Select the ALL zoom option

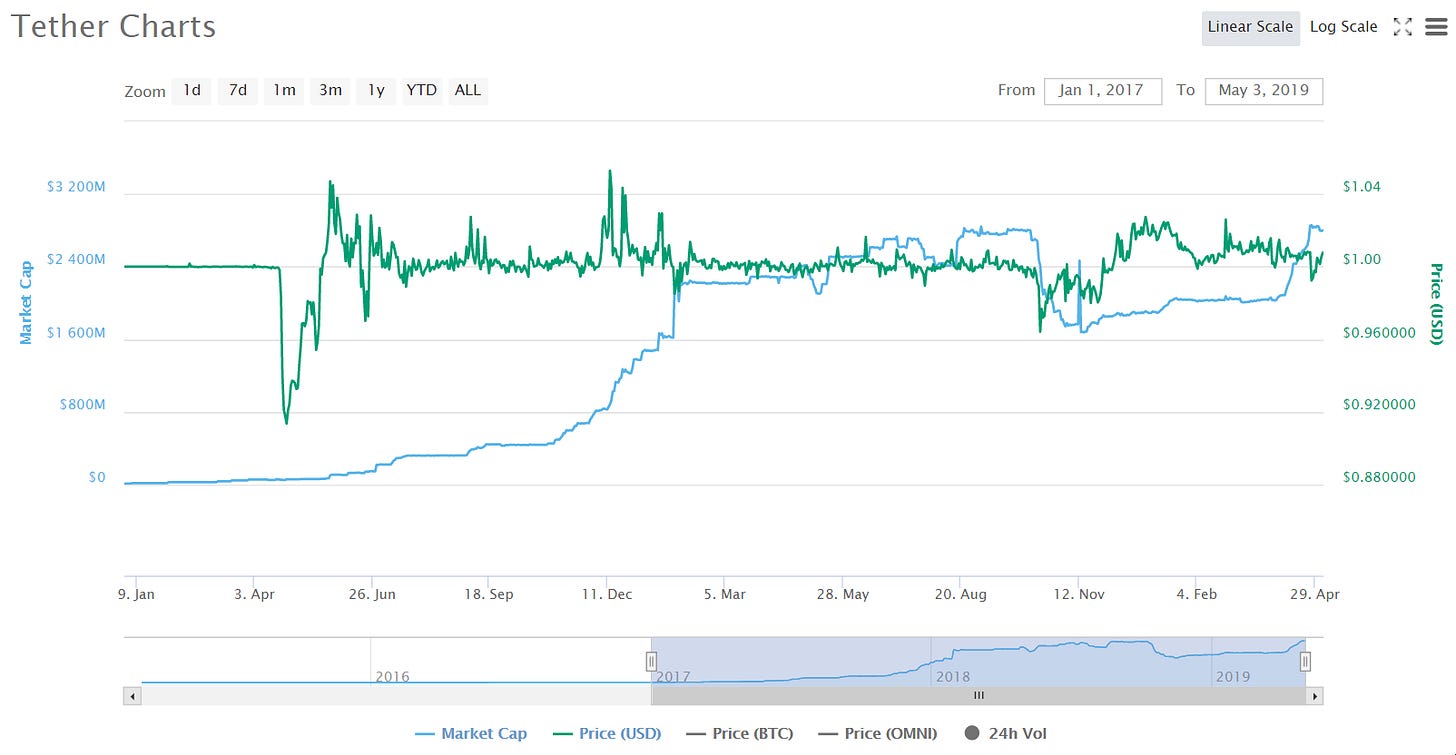pos(468,90)
